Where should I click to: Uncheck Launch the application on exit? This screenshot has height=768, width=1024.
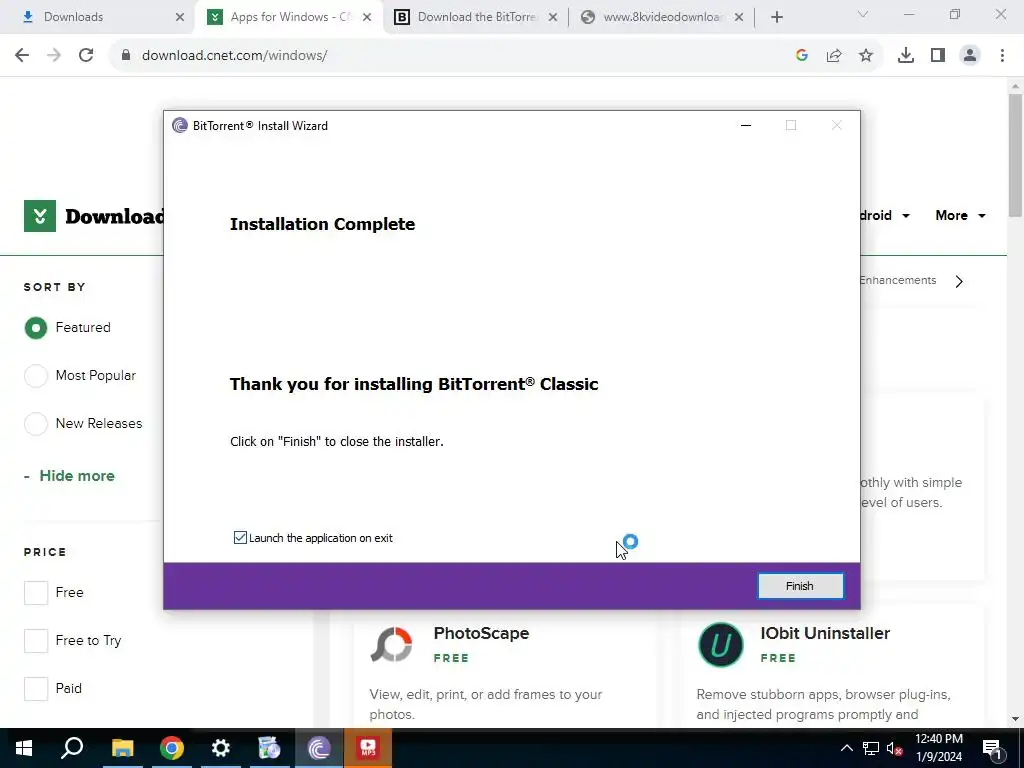click(240, 537)
